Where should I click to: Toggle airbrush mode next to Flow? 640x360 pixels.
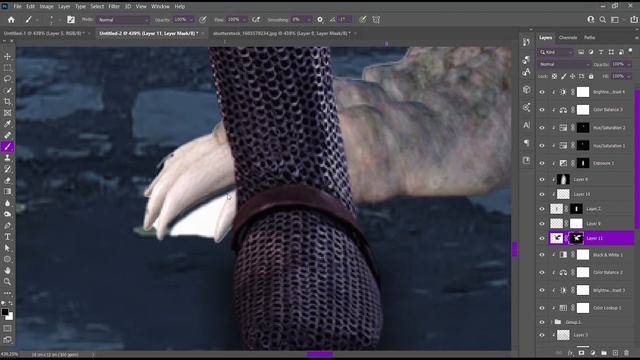(256, 20)
